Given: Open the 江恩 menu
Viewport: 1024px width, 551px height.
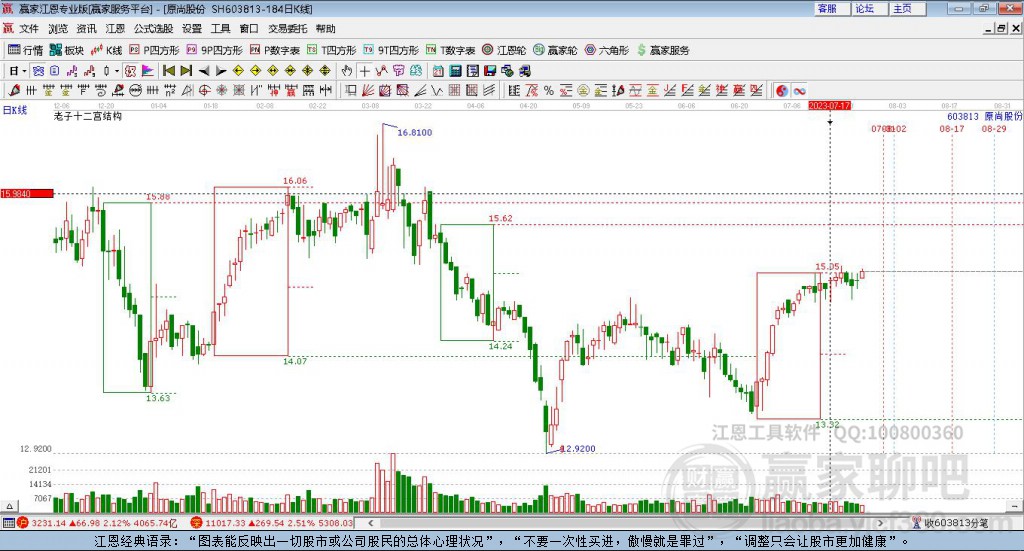Looking at the screenshot, I should [x=115, y=29].
